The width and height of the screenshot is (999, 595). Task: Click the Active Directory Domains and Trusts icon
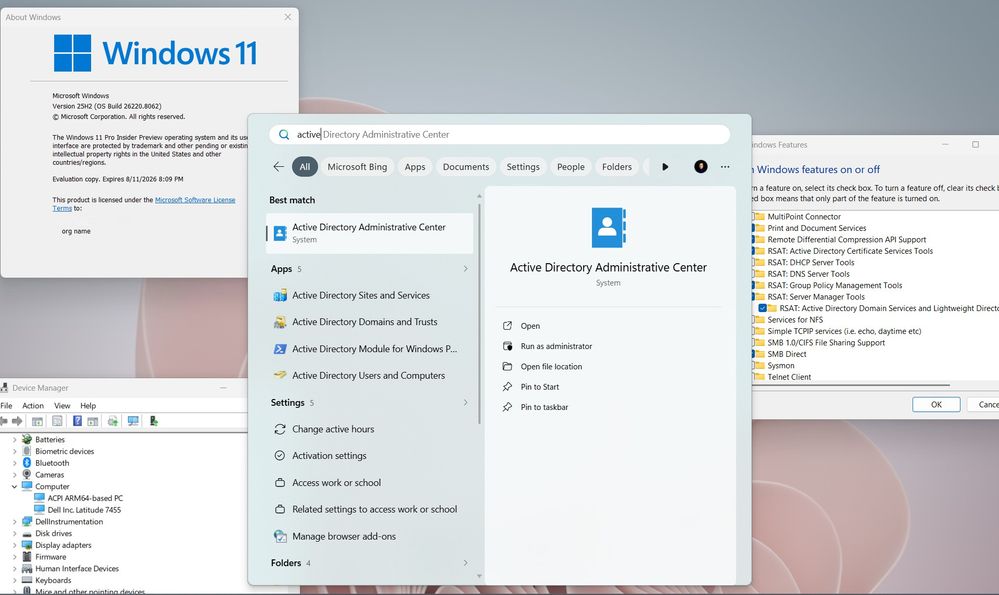280,322
